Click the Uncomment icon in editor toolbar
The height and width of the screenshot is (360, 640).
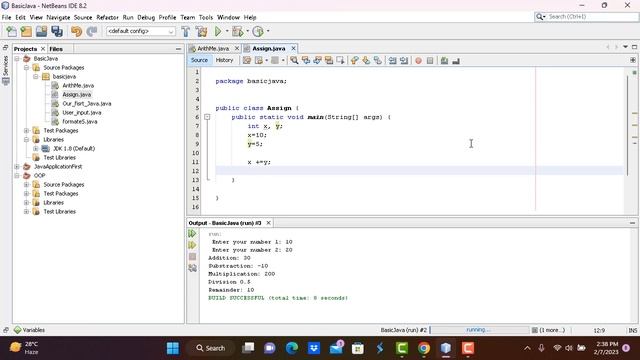(456, 61)
